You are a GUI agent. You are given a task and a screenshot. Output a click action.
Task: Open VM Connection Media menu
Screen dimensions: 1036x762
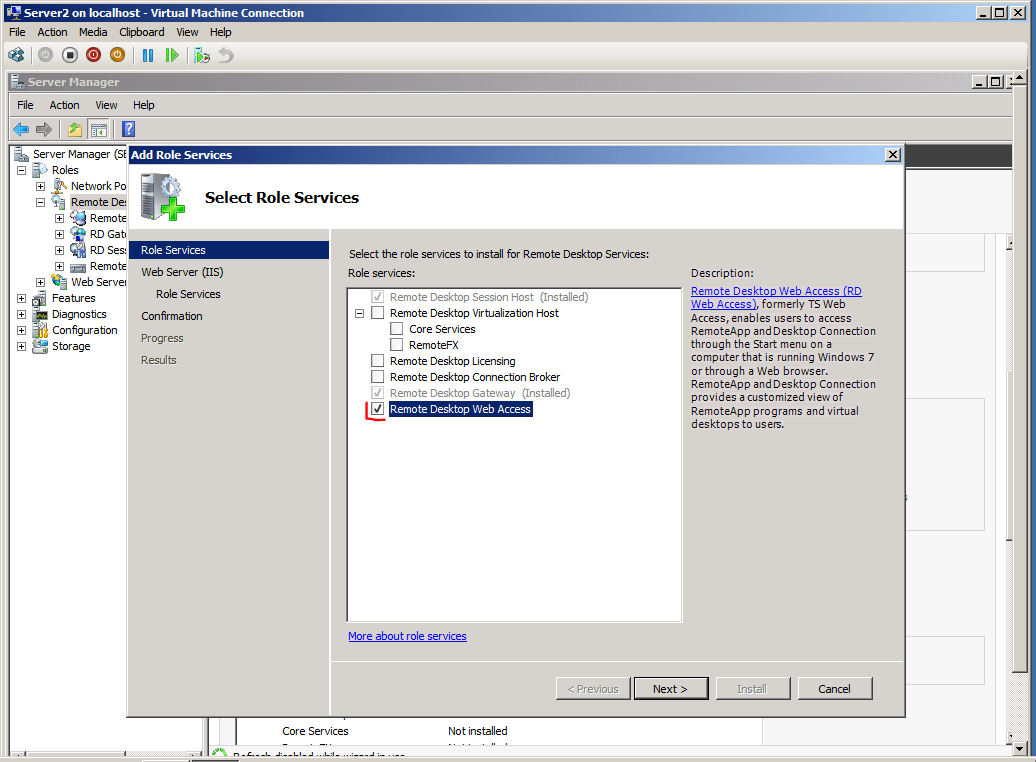92,32
